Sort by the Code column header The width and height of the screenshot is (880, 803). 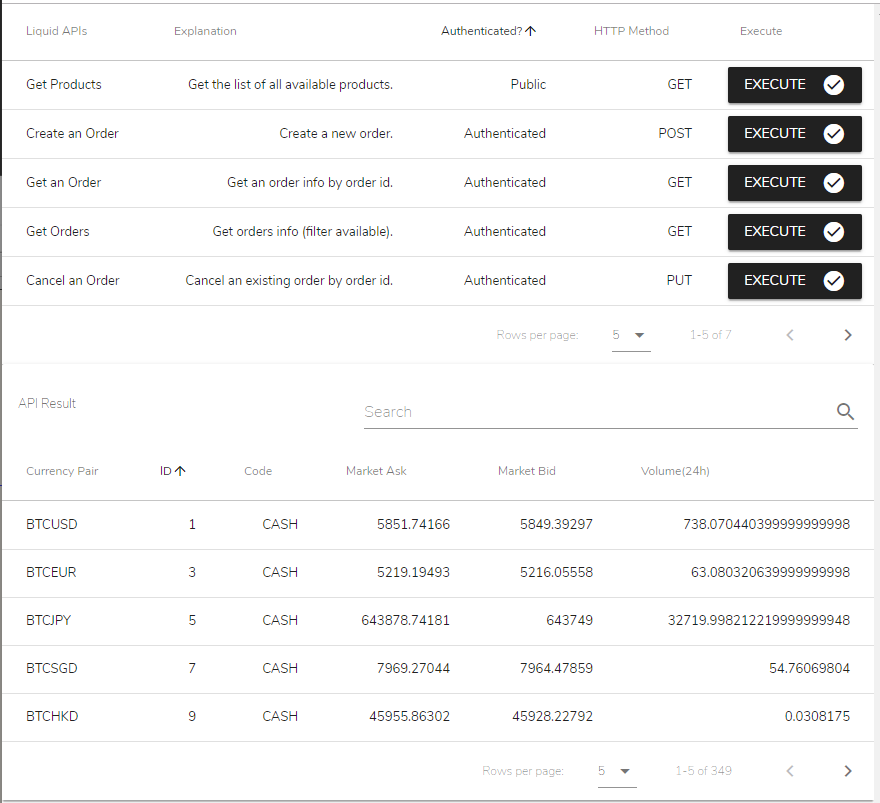(x=258, y=471)
